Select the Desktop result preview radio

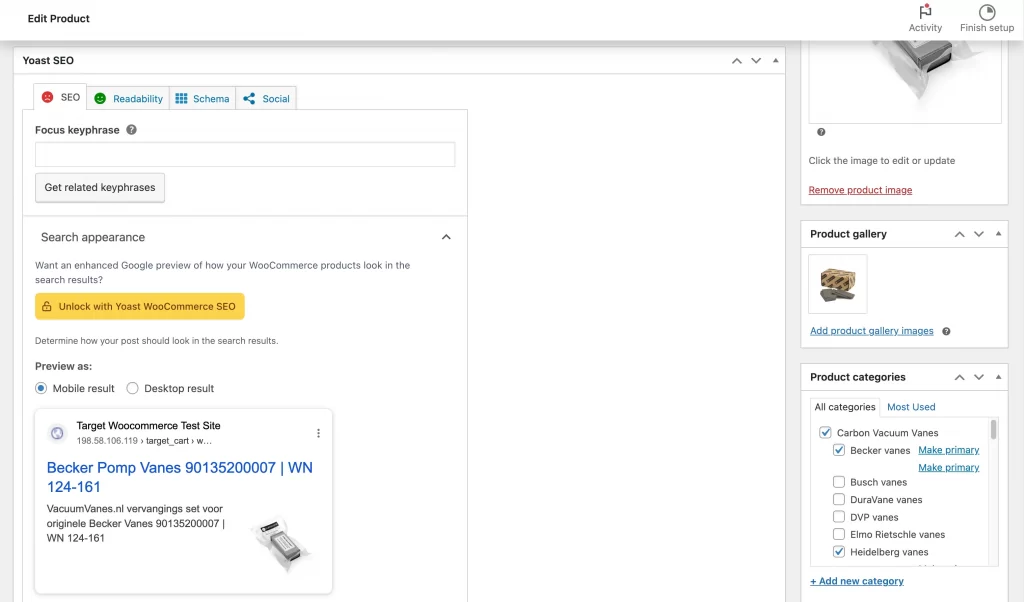click(133, 388)
